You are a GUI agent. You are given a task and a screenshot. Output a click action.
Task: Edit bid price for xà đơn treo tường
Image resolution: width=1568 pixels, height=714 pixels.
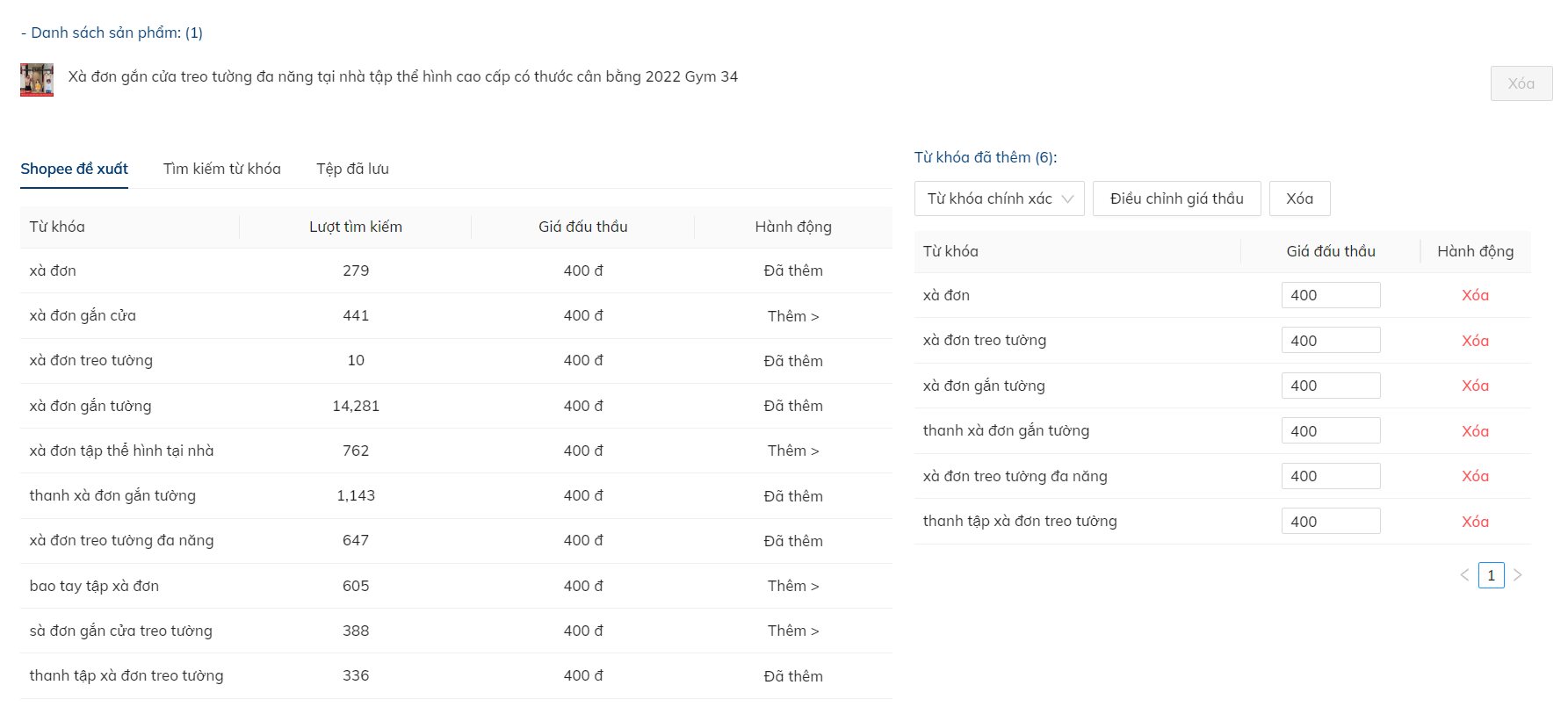(1330, 341)
